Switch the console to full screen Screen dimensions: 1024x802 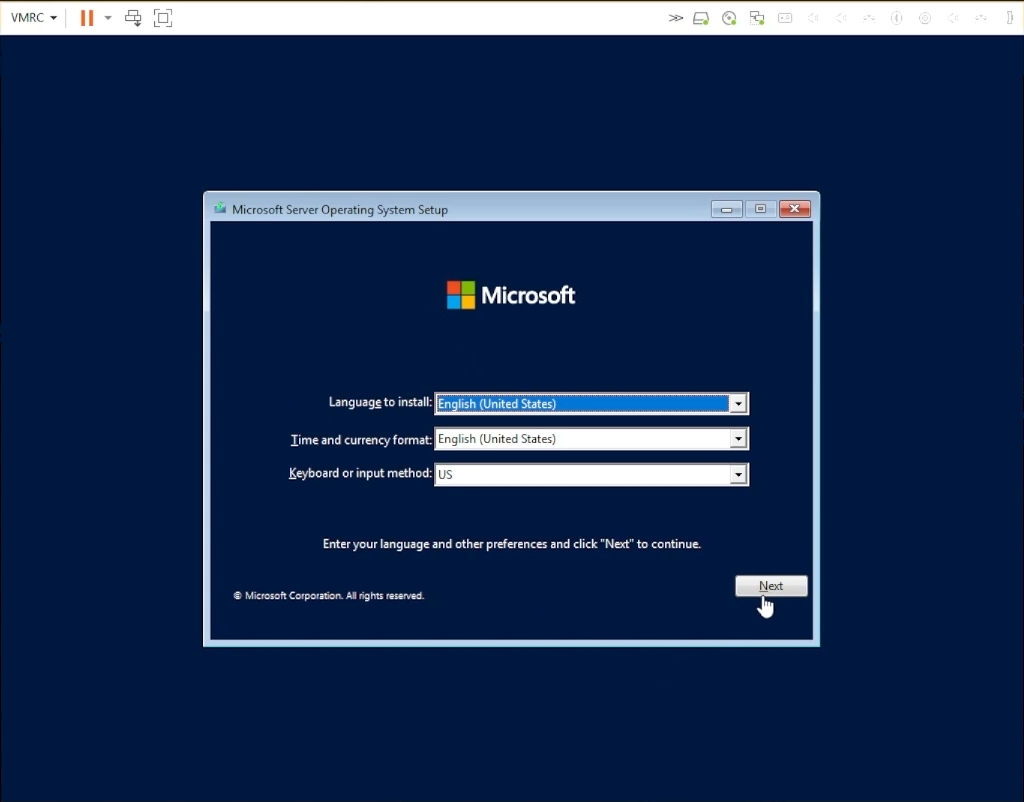click(162, 17)
